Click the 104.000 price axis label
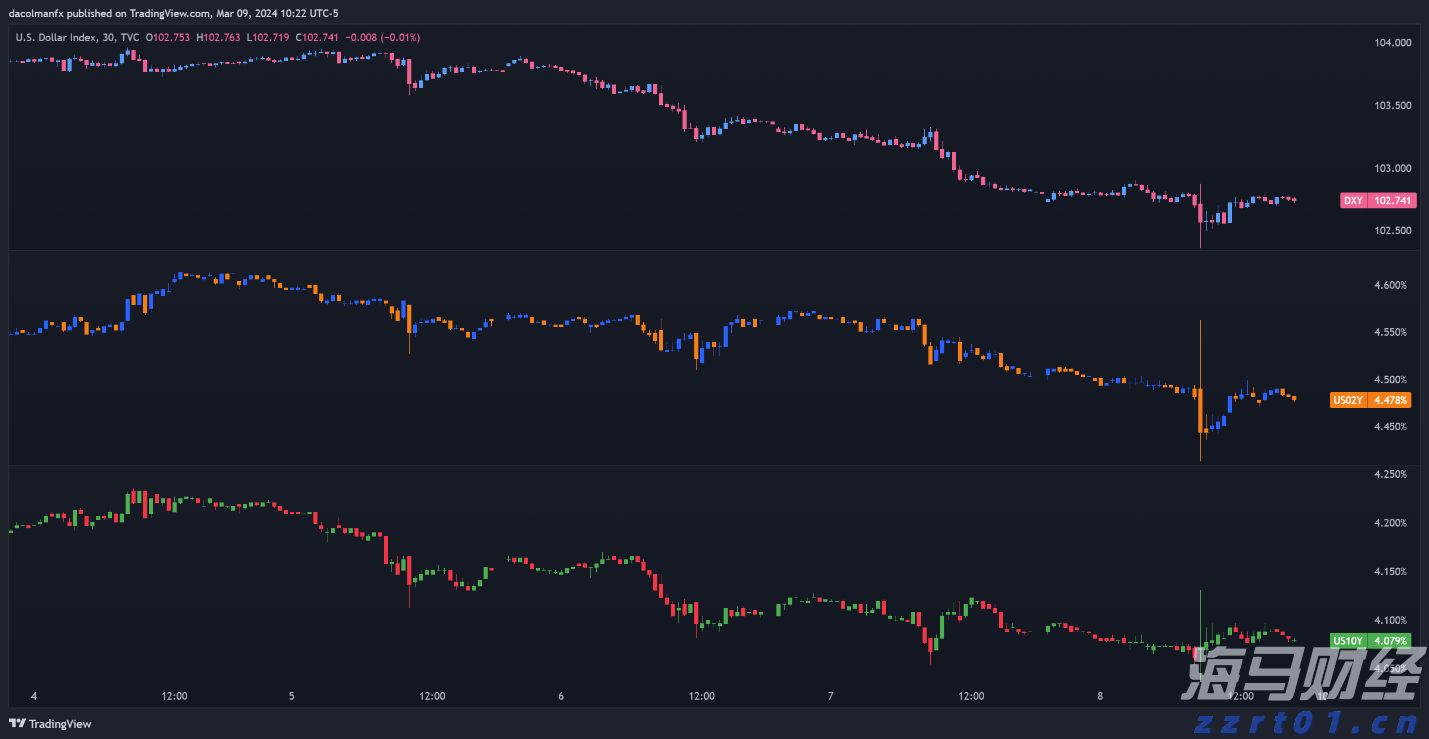This screenshot has height=739, width=1429. point(1393,43)
